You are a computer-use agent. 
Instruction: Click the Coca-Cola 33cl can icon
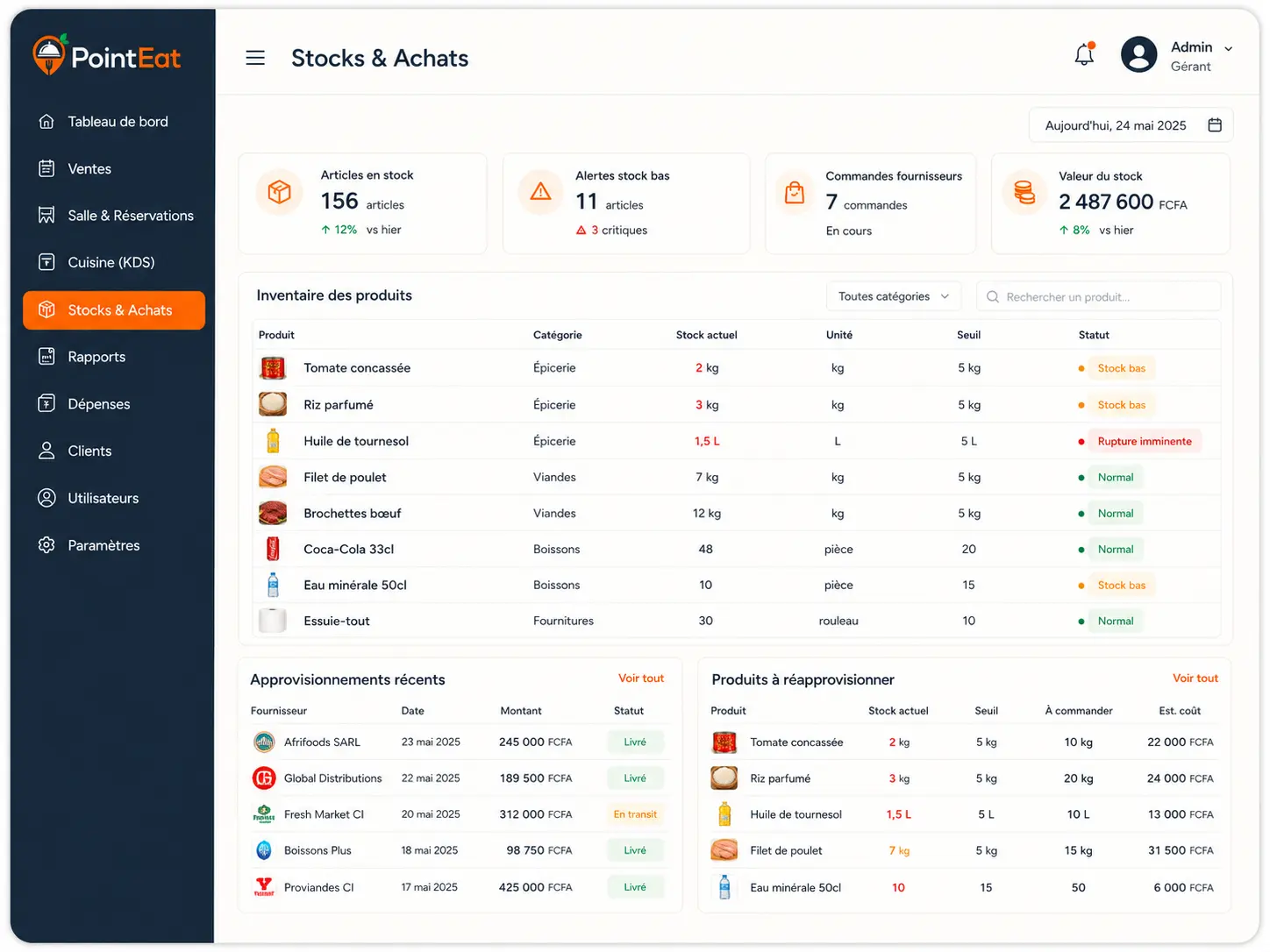pyautogui.click(x=273, y=549)
